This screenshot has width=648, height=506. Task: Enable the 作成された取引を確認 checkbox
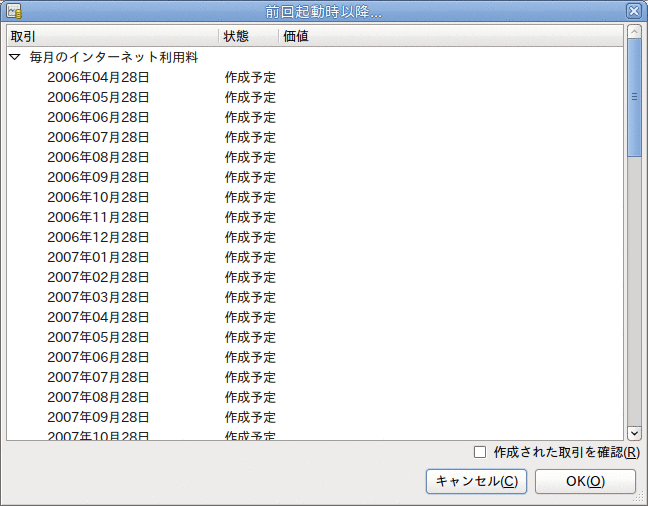480,452
